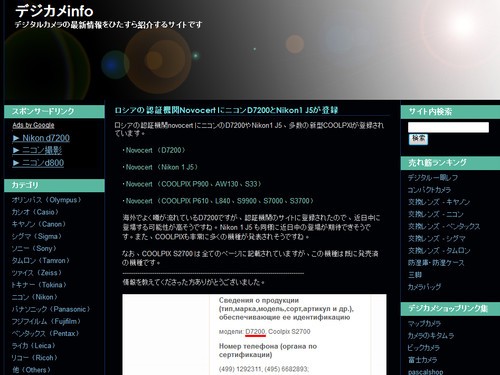Click the Novocert certificate screenshot image
Image resolution: width=500 pixels, height=375 pixels.
(x=254, y=334)
